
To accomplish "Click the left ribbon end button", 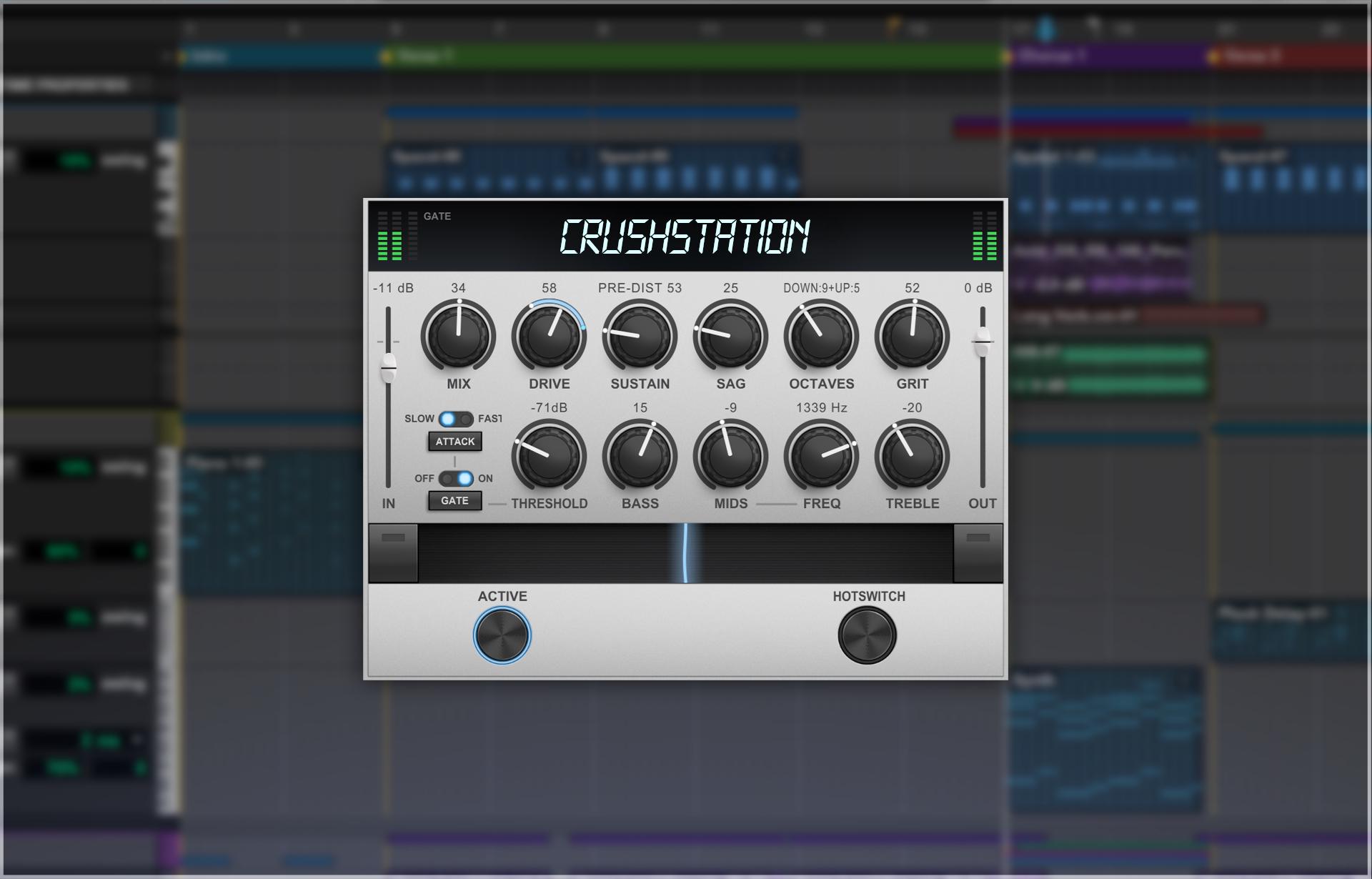I will click(x=393, y=553).
